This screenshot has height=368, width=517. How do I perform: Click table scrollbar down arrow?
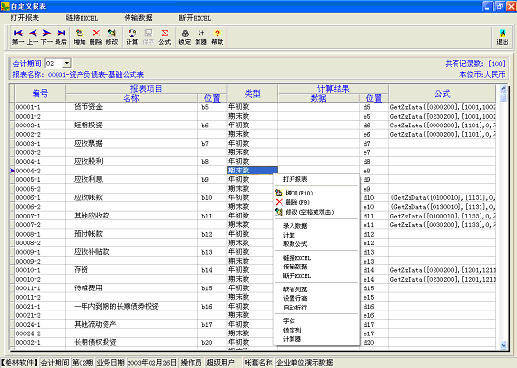[503, 345]
